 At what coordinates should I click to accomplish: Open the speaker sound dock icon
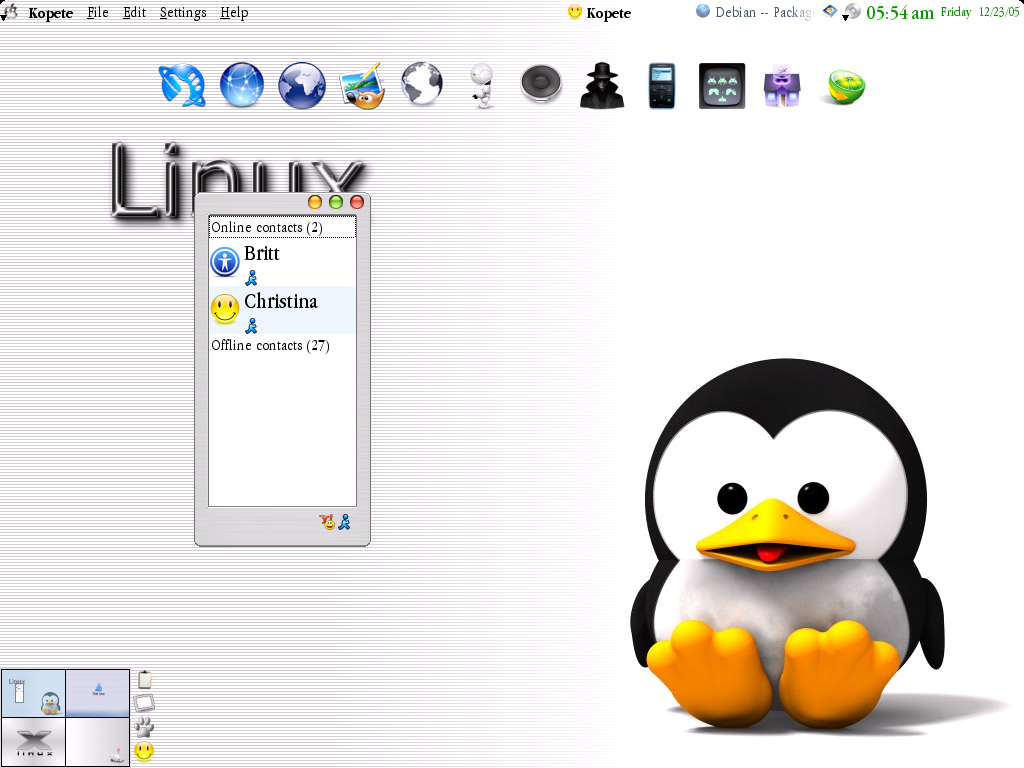541,84
